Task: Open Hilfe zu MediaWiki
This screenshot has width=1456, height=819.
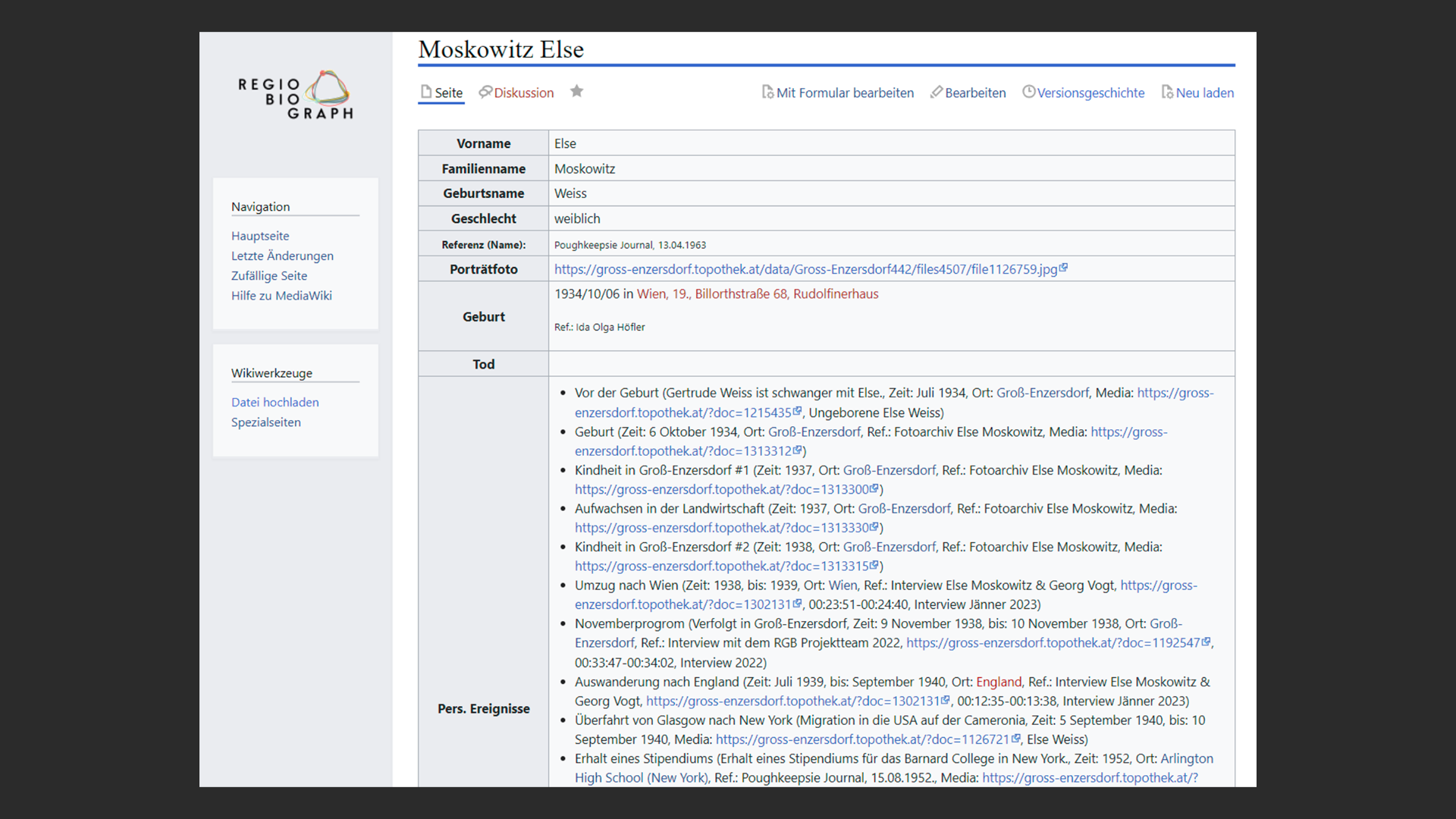Action: pyautogui.click(x=281, y=295)
